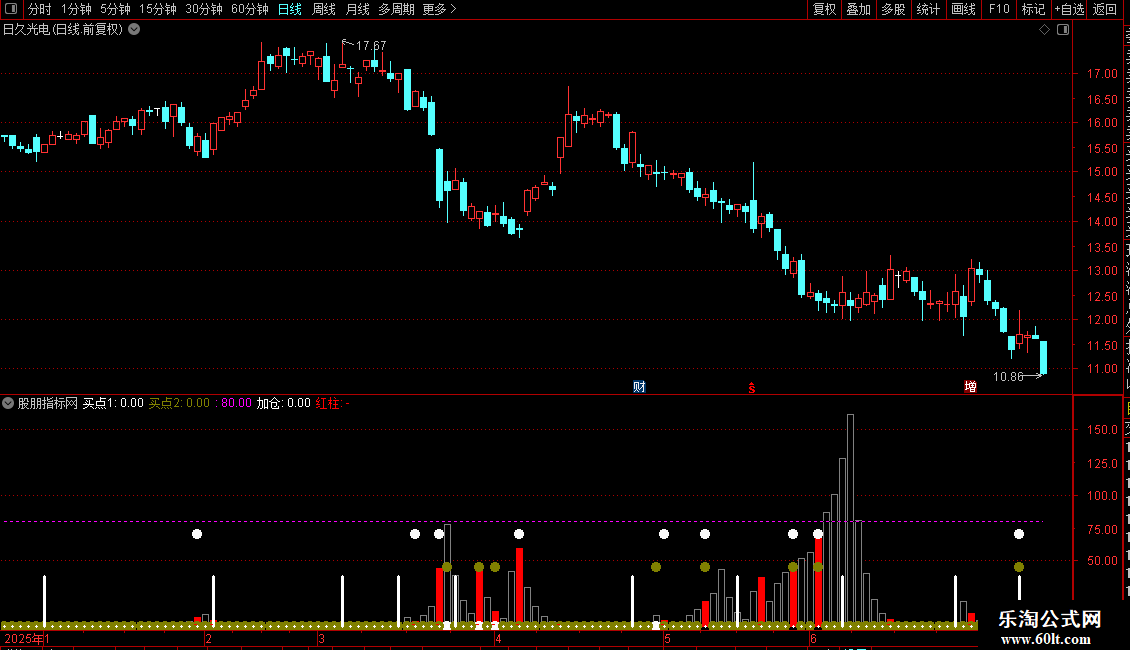Click the 10.86 low price label

(x=1008, y=376)
